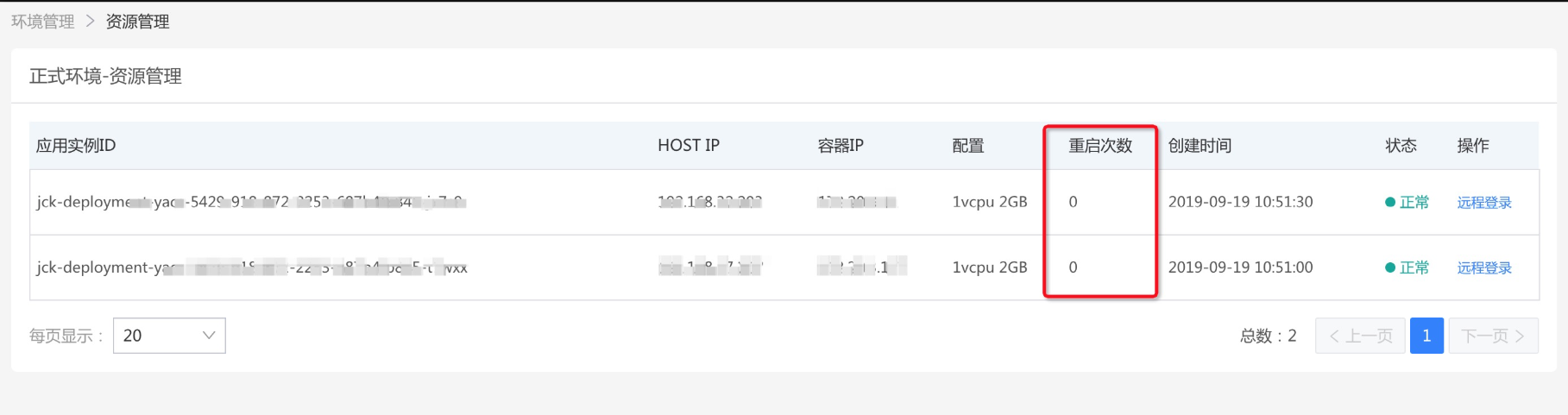
Task: Click breadcrumb separator arrow icon
Action: pyautogui.click(x=90, y=22)
